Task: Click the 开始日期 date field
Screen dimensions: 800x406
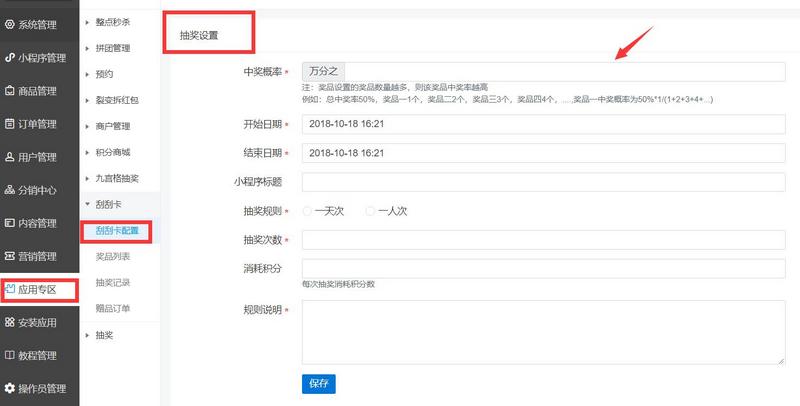Action: [x=543, y=125]
